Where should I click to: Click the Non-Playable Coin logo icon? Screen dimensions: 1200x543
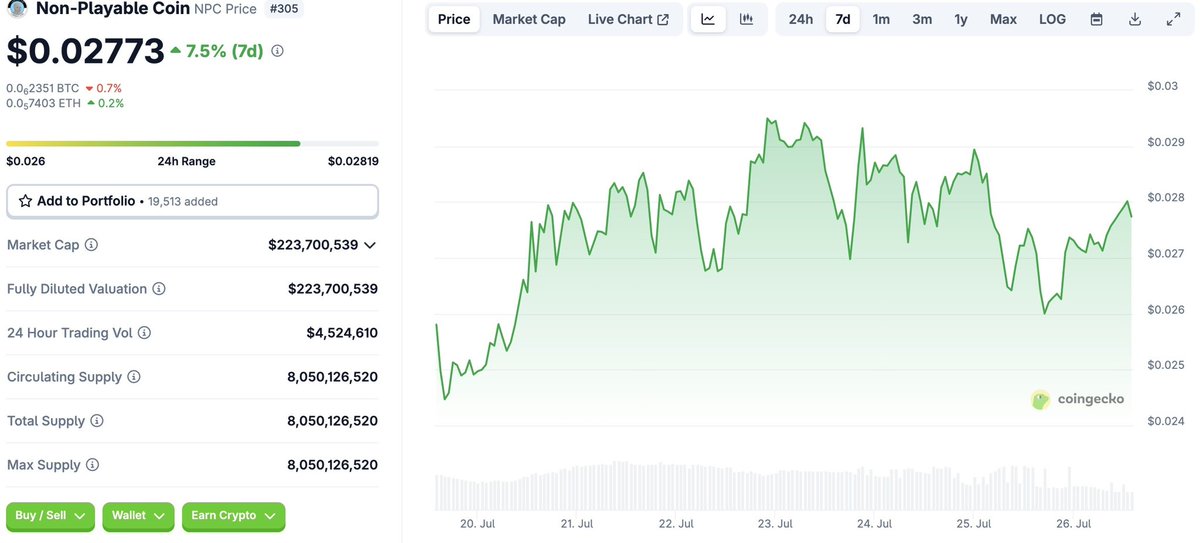(17, 8)
